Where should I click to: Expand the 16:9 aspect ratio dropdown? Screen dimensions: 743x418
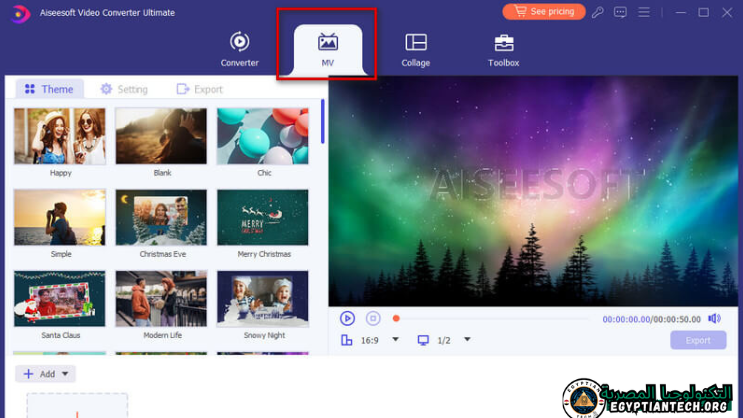(395, 340)
